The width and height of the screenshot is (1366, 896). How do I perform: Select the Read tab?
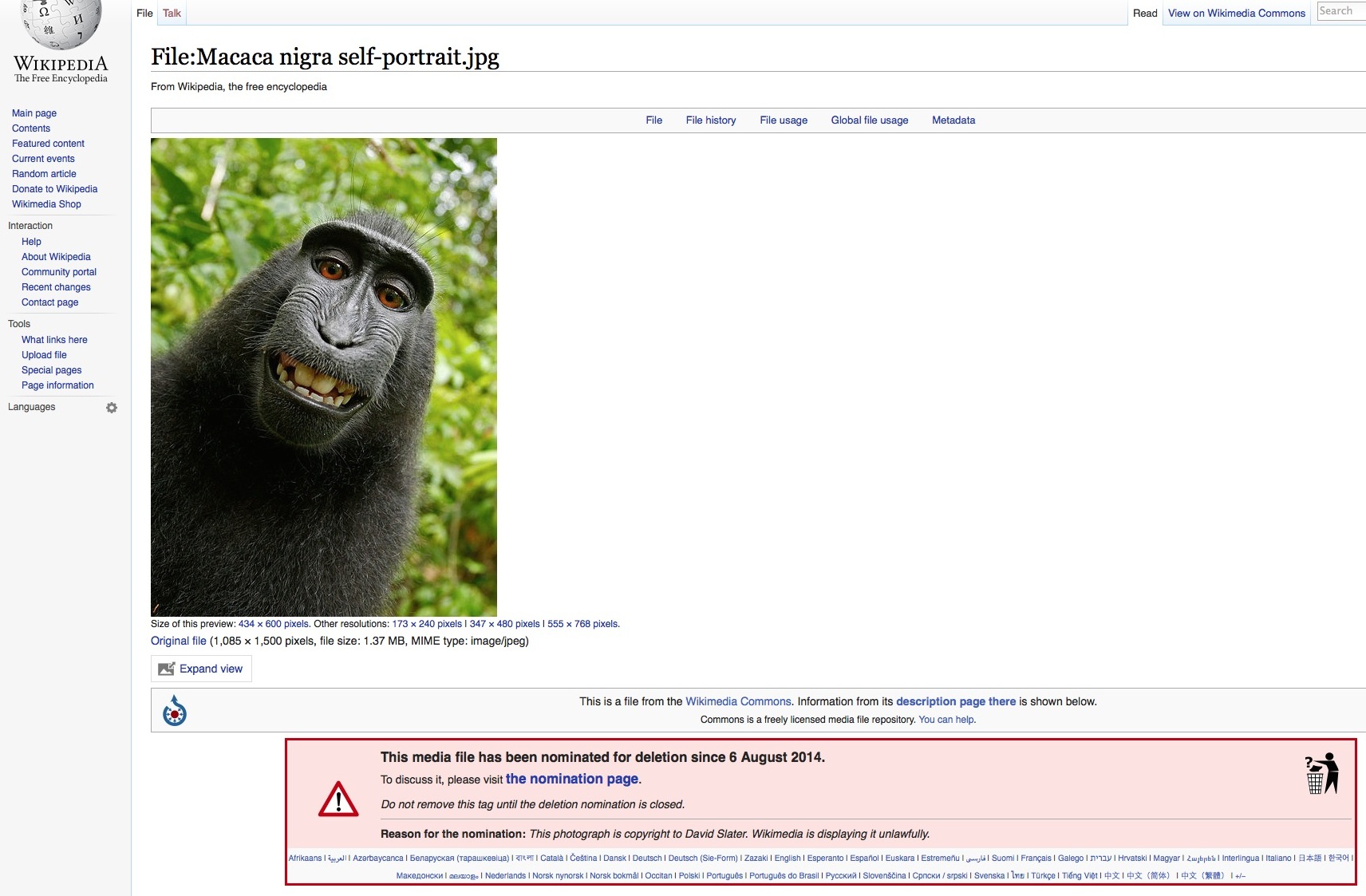point(1145,13)
